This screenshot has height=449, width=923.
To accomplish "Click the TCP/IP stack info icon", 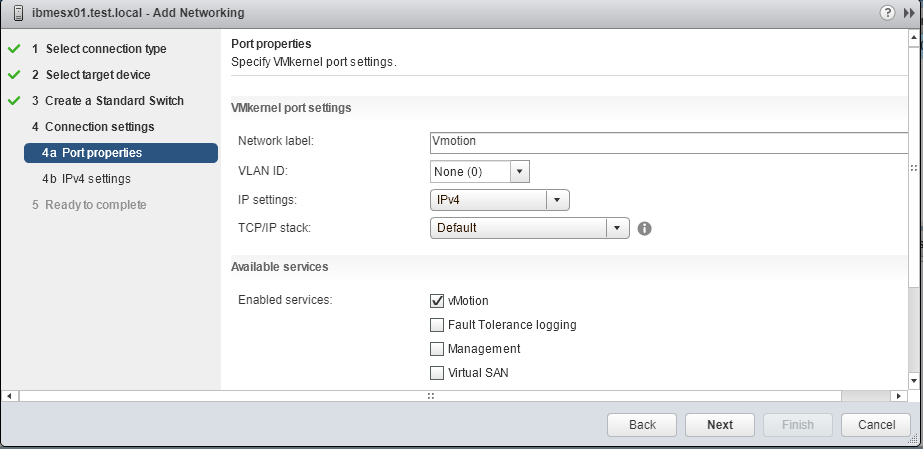I will tap(645, 228).
